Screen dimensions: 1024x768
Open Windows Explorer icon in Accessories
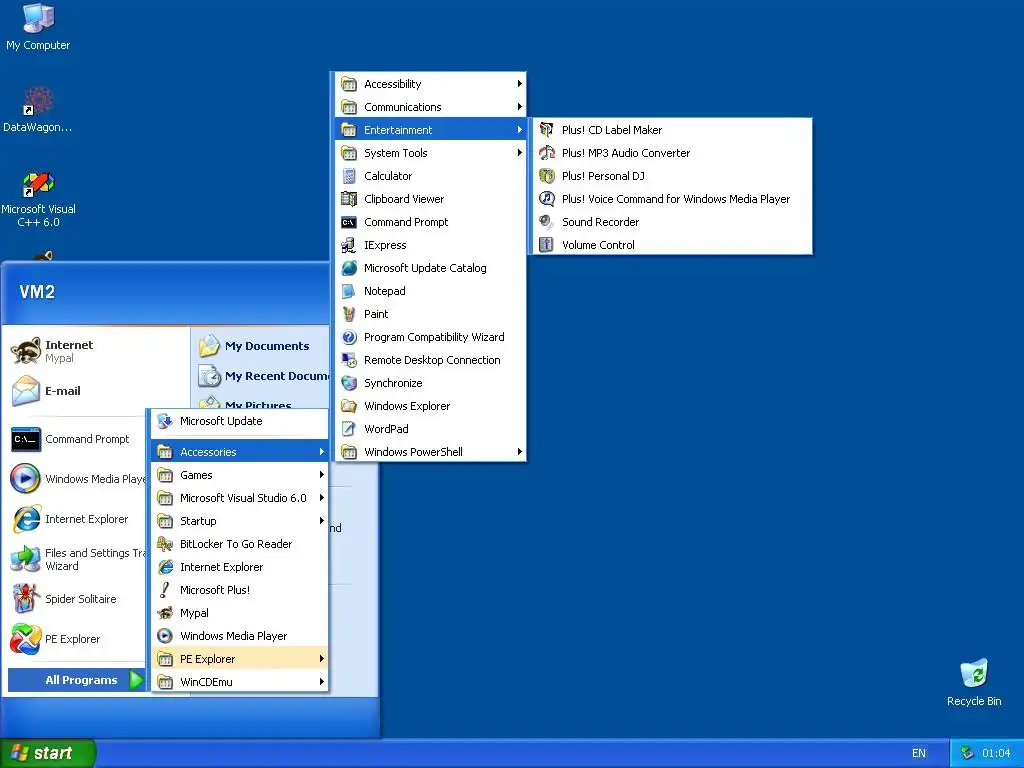tap(349, 406)
